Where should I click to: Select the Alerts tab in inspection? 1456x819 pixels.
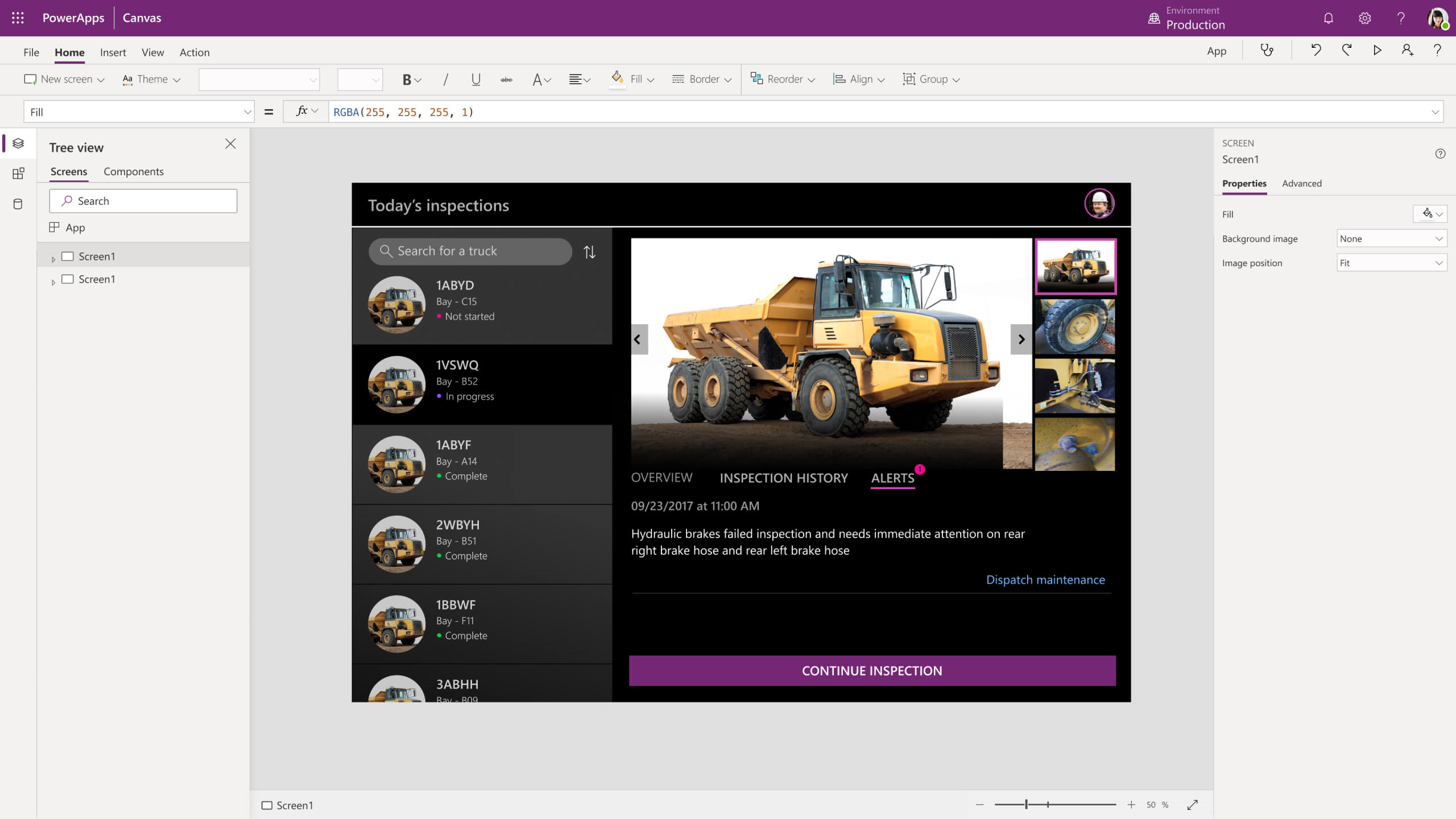892,477
